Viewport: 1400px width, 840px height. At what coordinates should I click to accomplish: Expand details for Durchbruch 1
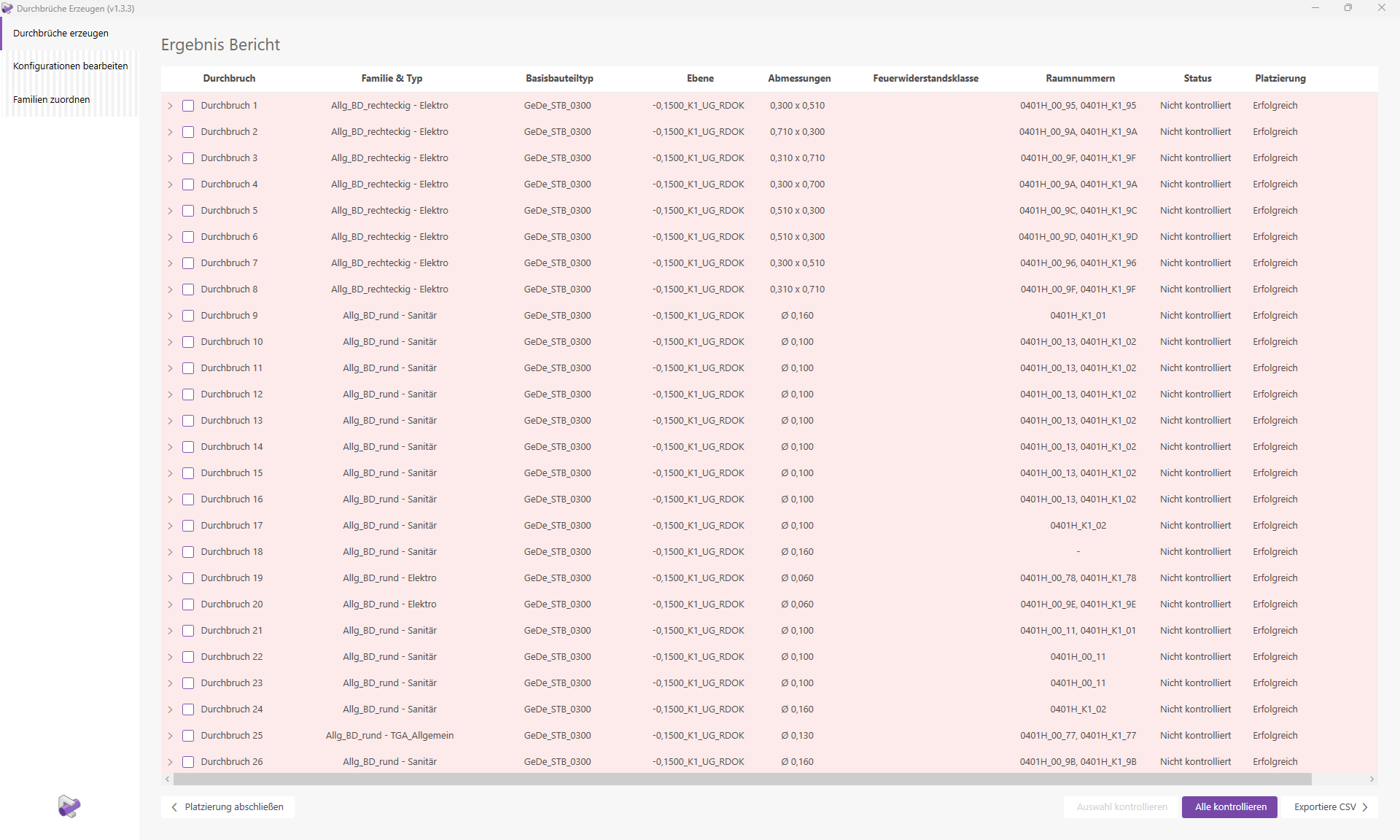coord(170,106)
